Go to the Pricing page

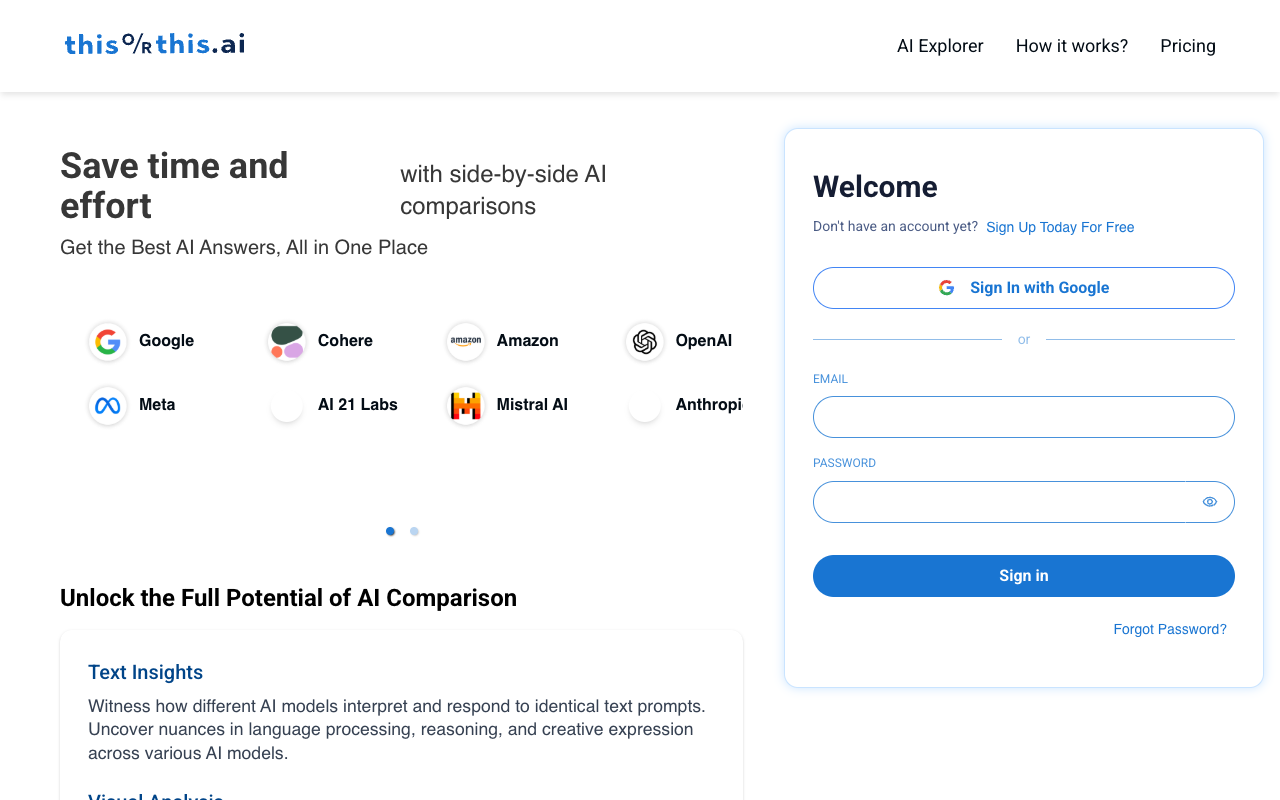click(1188, 46)
